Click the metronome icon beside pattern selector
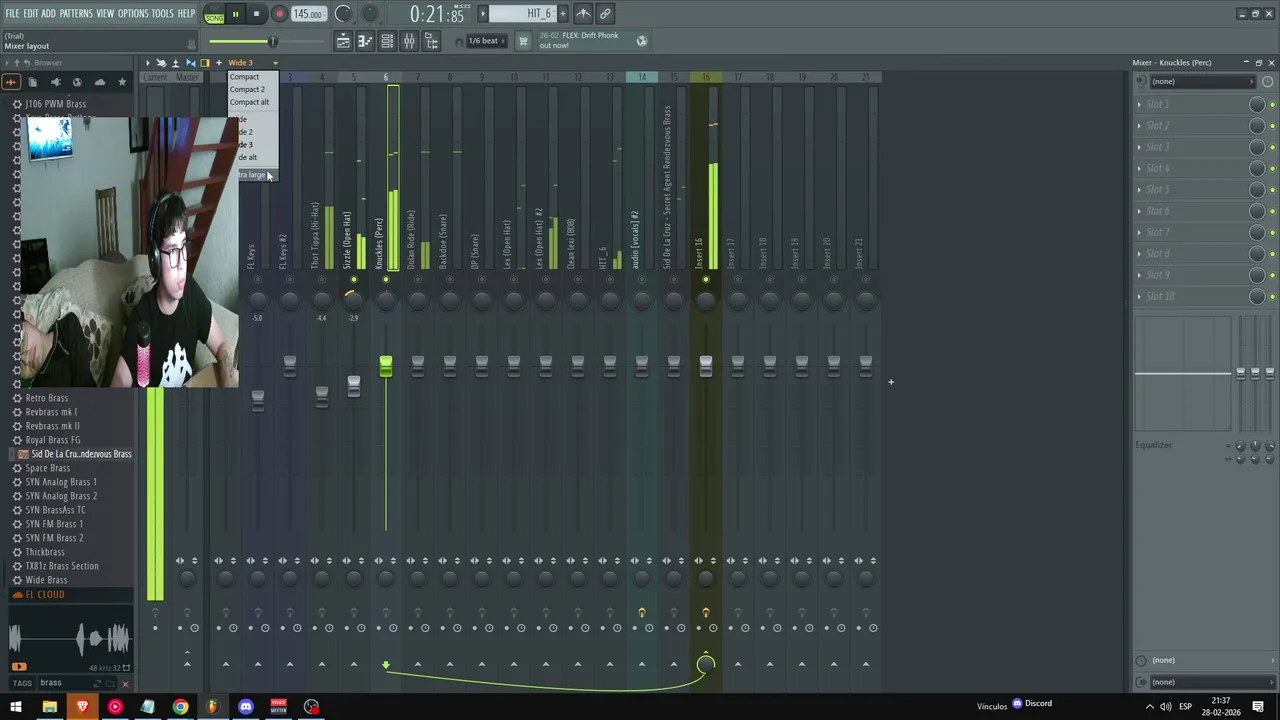The height and width of the screenshot is (720, 1280). 583,14
